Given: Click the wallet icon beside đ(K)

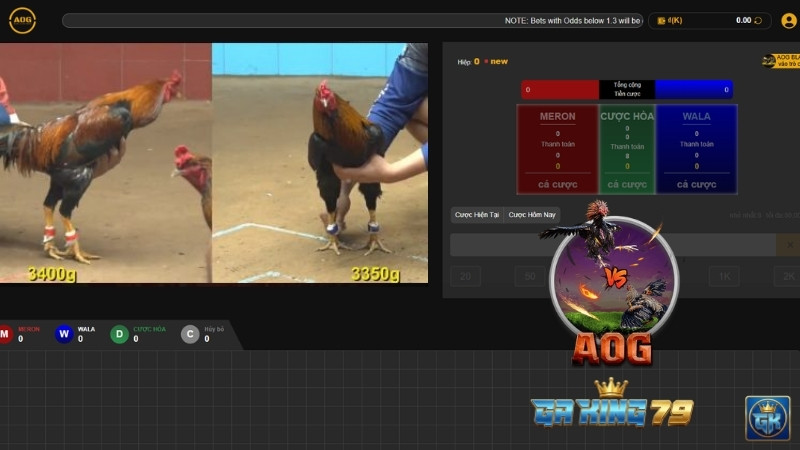Looking at the screenshot, I should coord(661,20).
